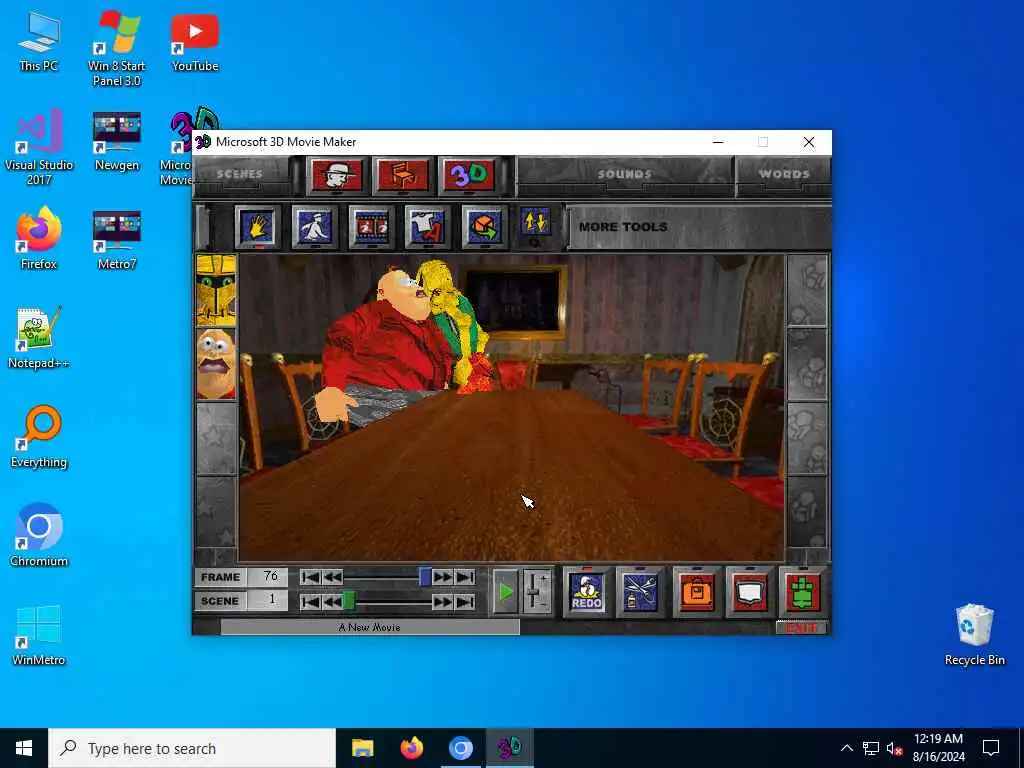Click the muted volume tray icon
This screenshot has height=768, width=1024.
click(x=894, y=748)
